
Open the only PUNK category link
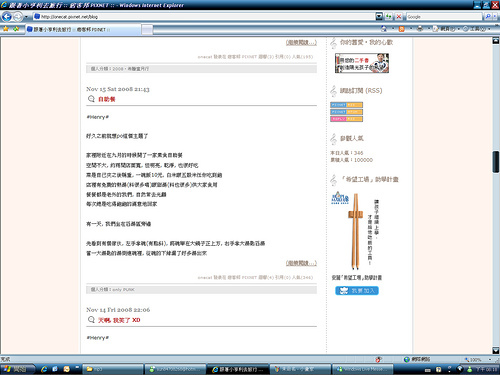[124, 290]
